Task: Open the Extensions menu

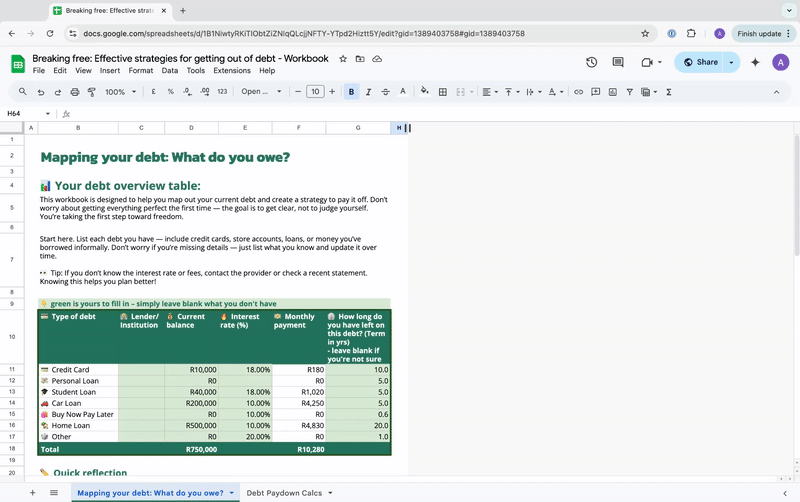Action: coord(231,71)
